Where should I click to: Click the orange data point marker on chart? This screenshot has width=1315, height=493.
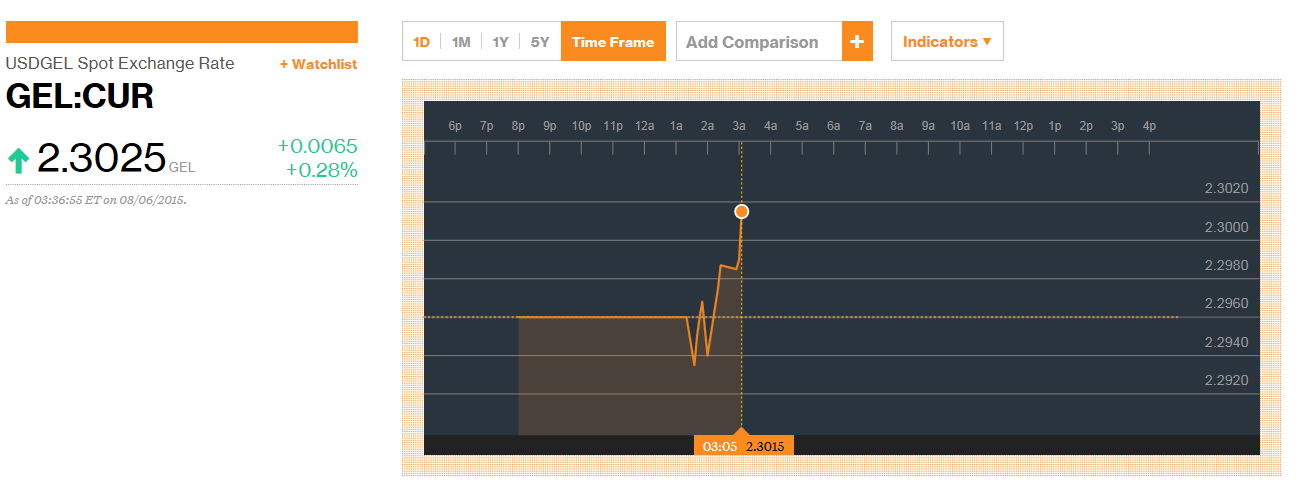pyautogui.click(x=741, y=211)
